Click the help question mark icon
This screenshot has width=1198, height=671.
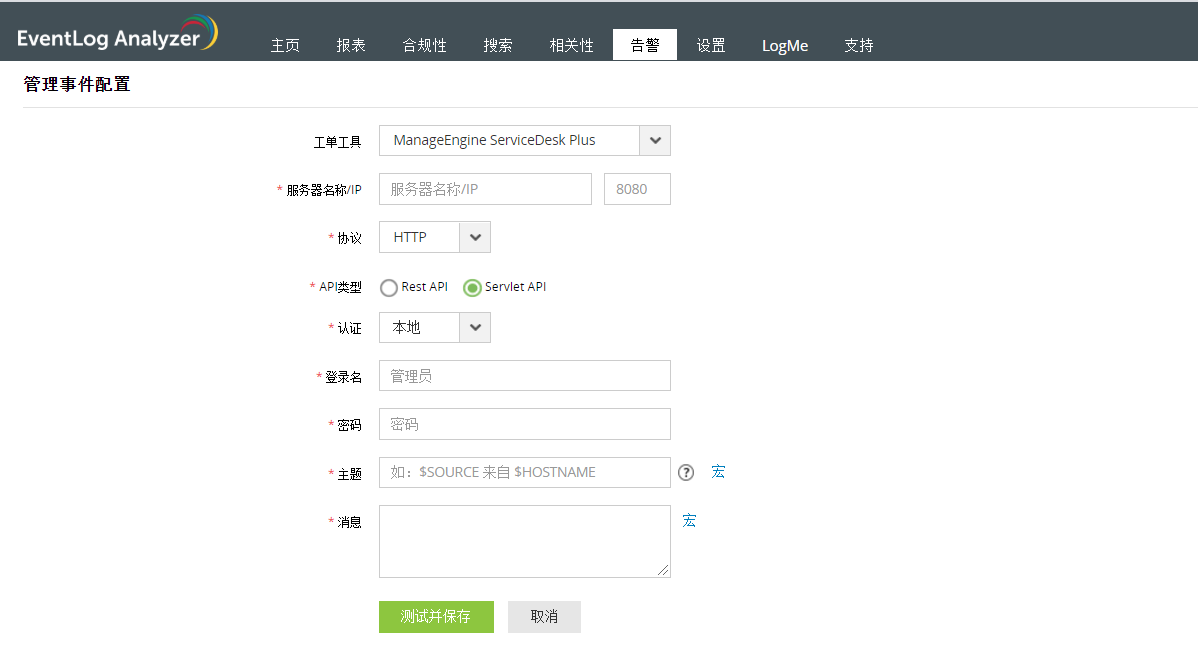pos(686,473)
